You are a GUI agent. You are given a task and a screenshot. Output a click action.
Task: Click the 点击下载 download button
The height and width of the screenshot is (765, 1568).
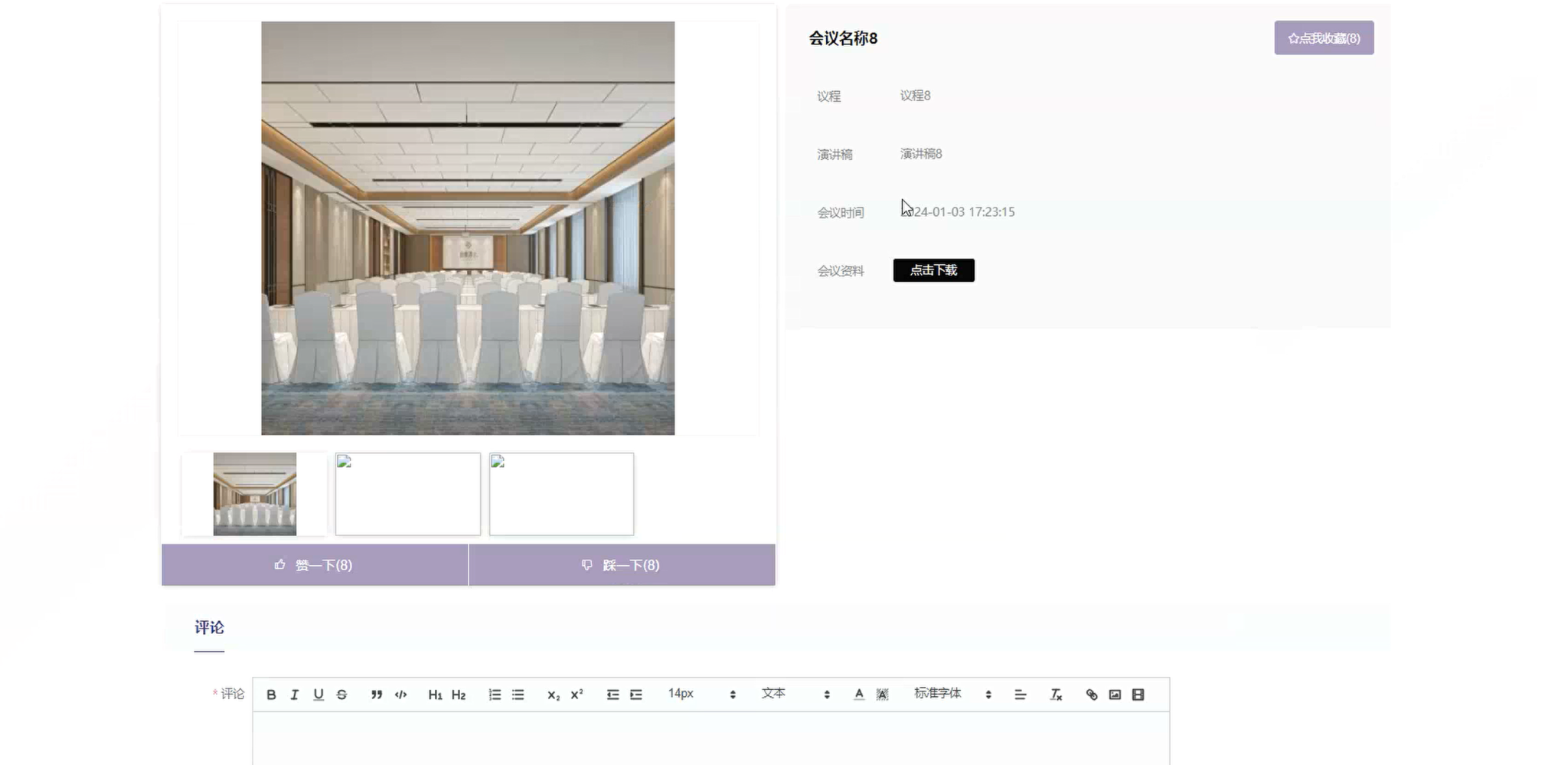[933, 270]
